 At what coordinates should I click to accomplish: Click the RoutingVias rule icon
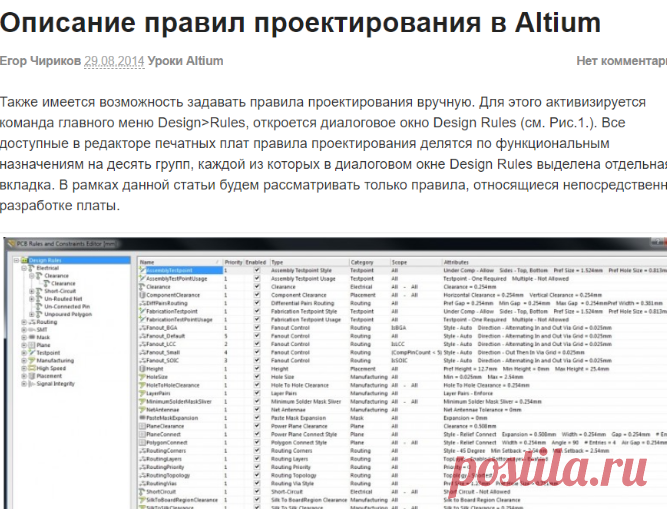coord(143,483)
